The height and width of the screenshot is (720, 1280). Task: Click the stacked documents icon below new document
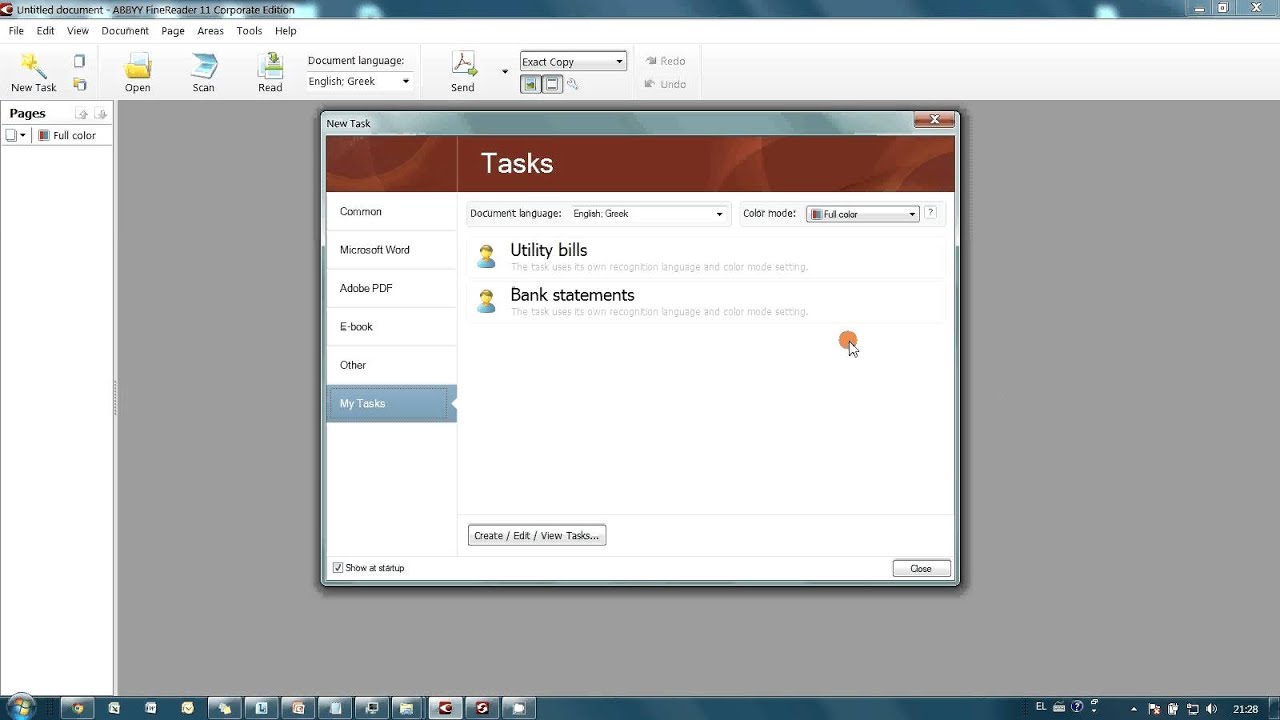[80, 85]
